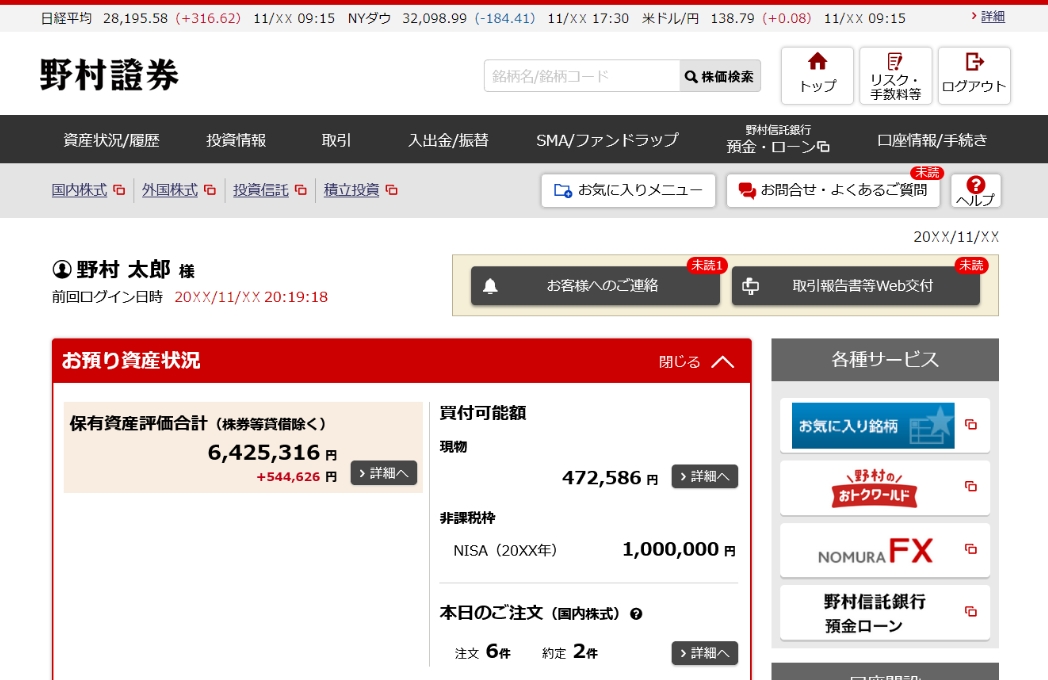Click the external-link icon beside 外国株式
Image resolution: width=1048 pixels, height=680 pixels.
[210, 191]
